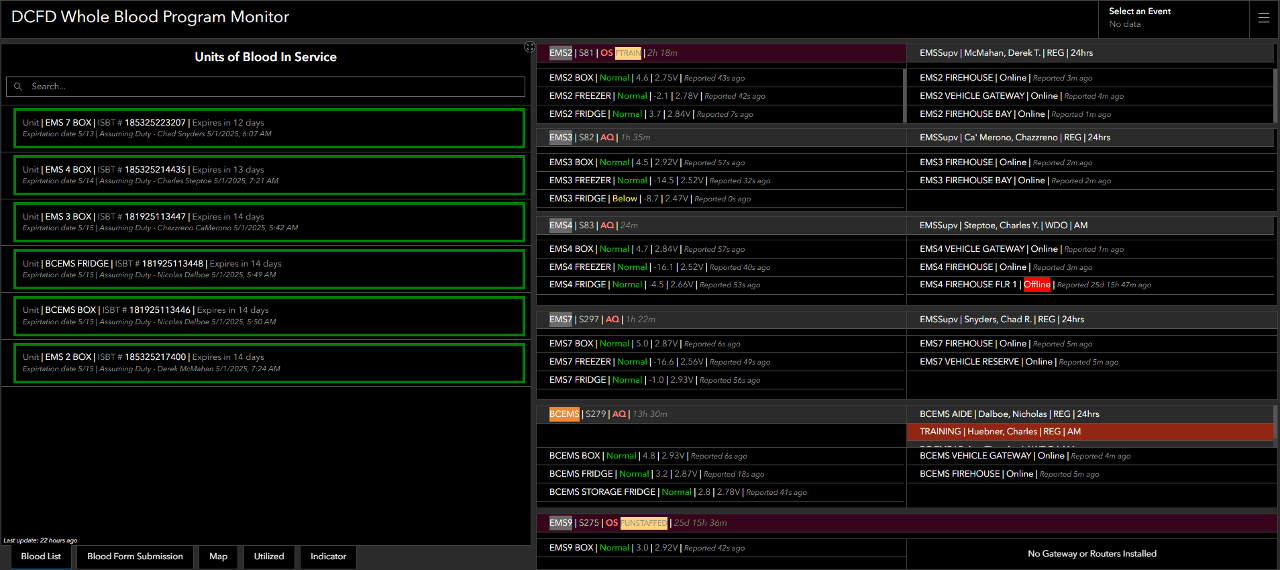Open the Select an Event selector

coord(1174,18)
